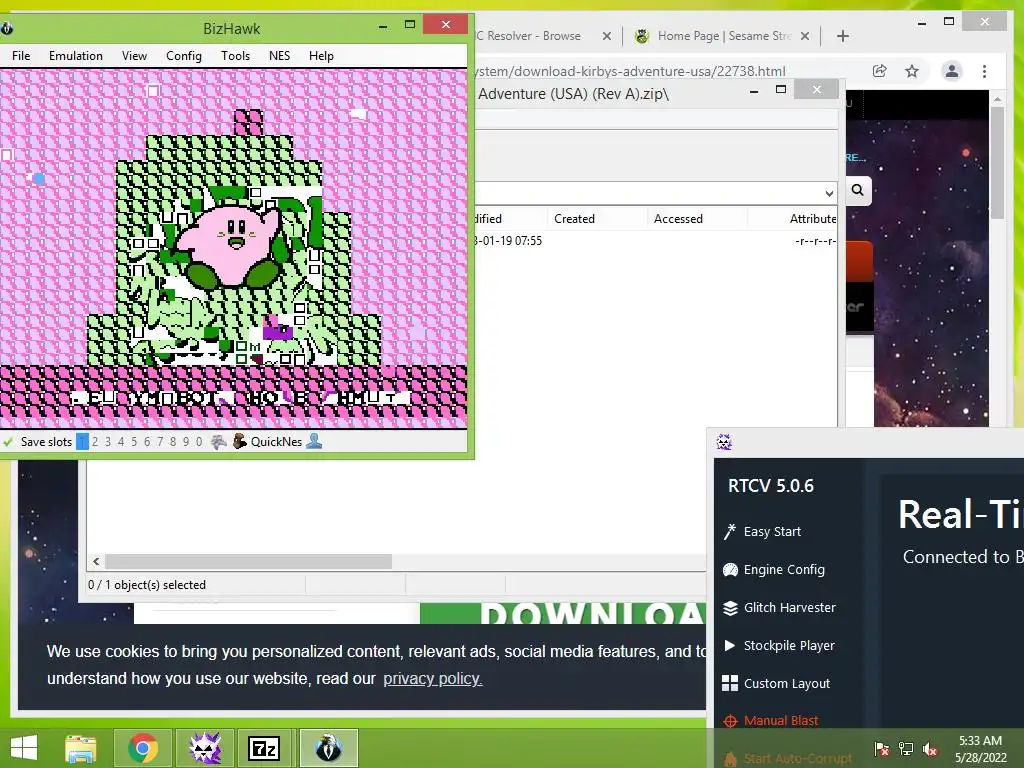Open the Config menu in BizHawk
This screenshot has width=1024, height=768.
coord(184,56)
